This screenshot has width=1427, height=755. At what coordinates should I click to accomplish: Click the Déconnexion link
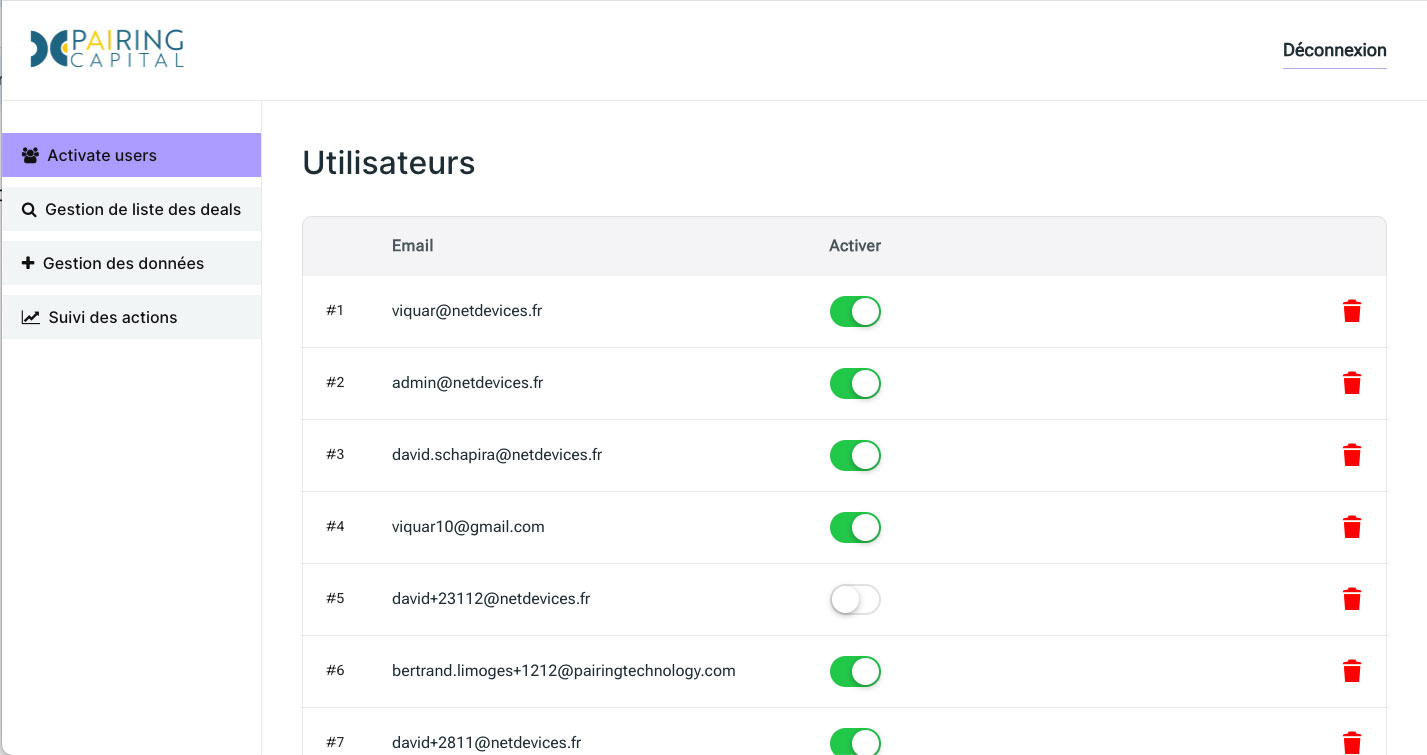coord(1335,50)
